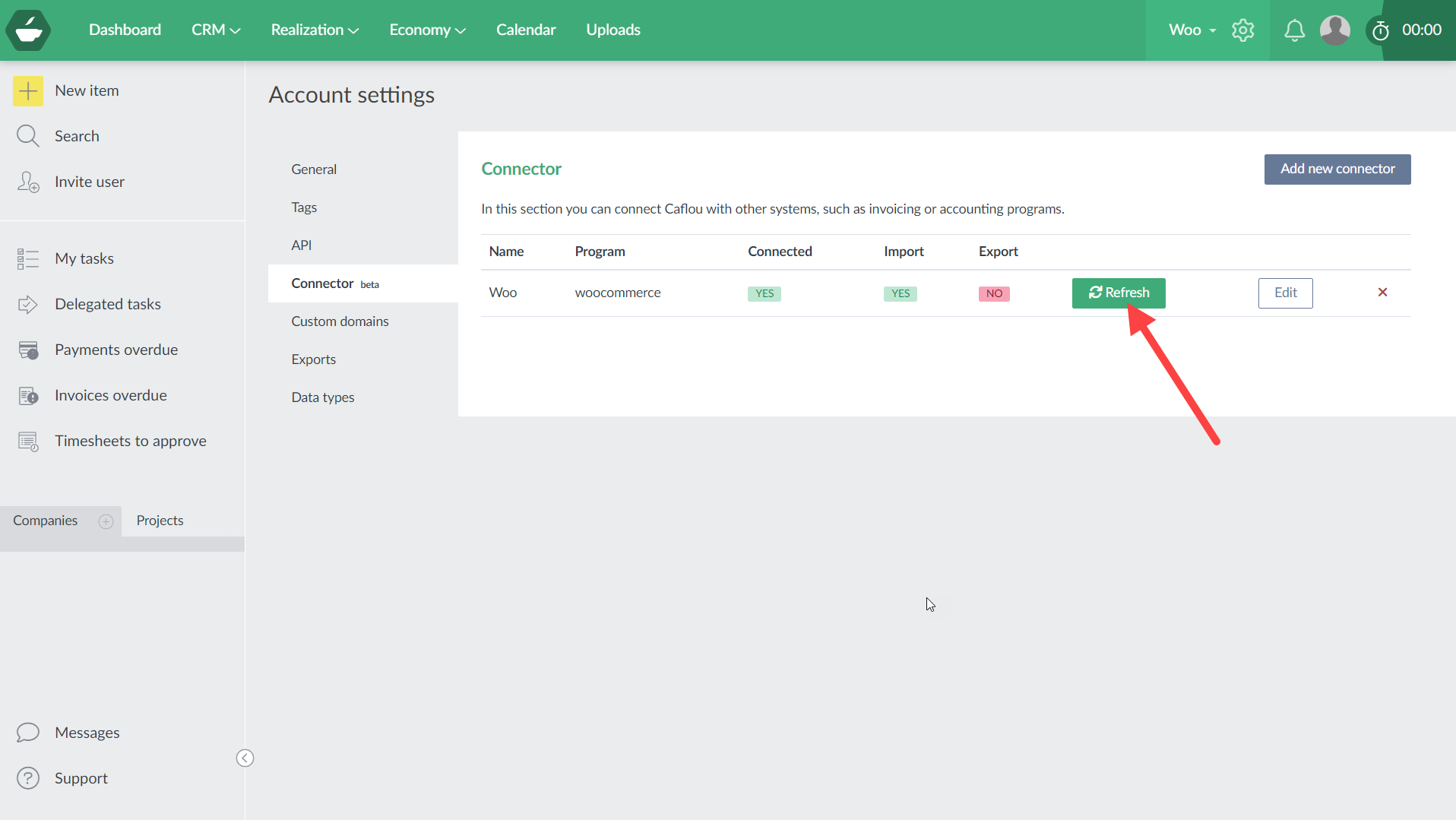Viewport: 1456px width, 820px height.
Task: View Payments overdue
Action: coord(116,350)
